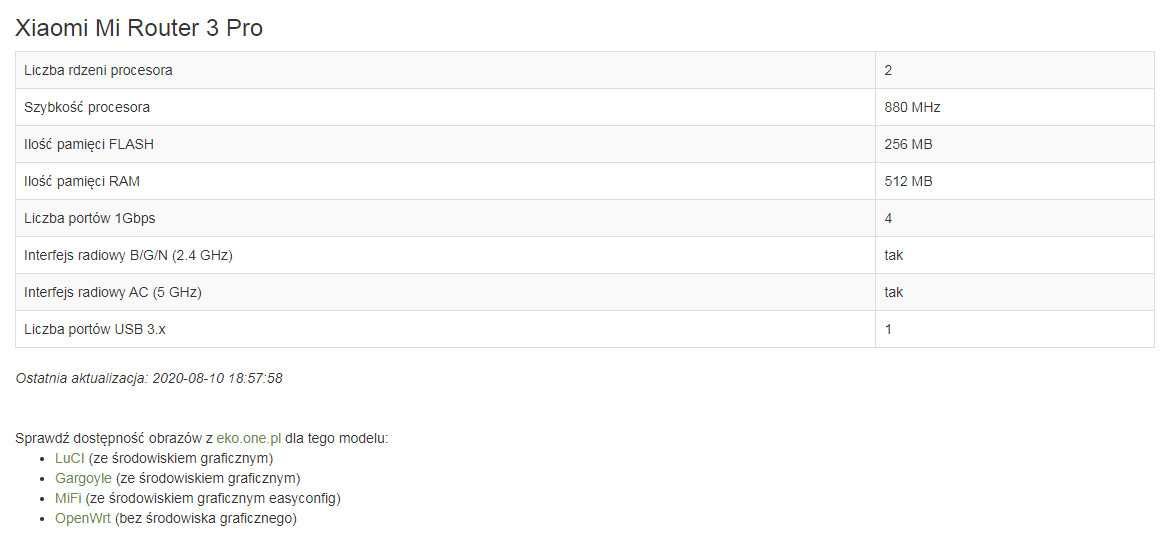
Task: Click the 880 MHz value cell
Action: pos(1014,107)
